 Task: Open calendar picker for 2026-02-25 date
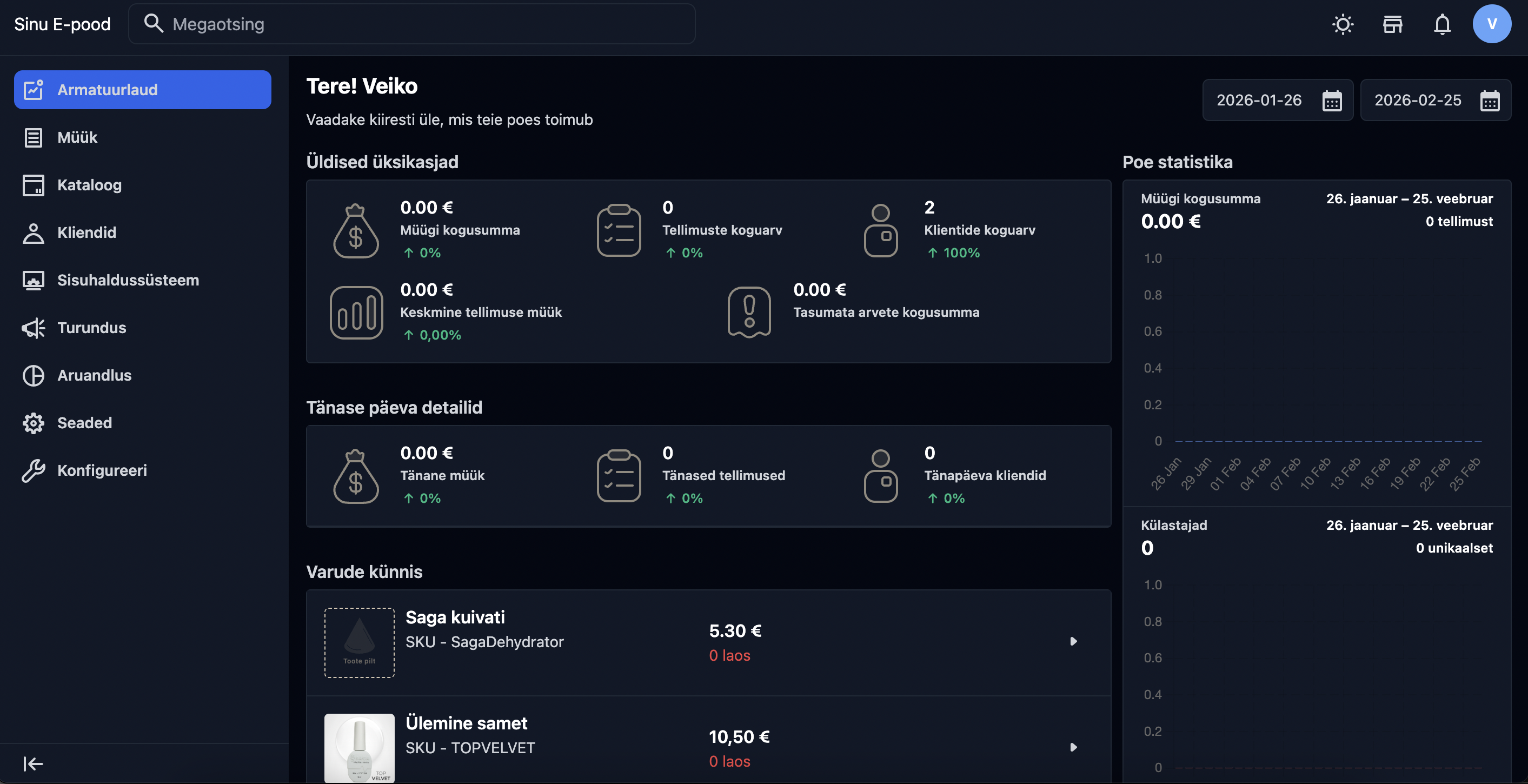click(1490, 101)
